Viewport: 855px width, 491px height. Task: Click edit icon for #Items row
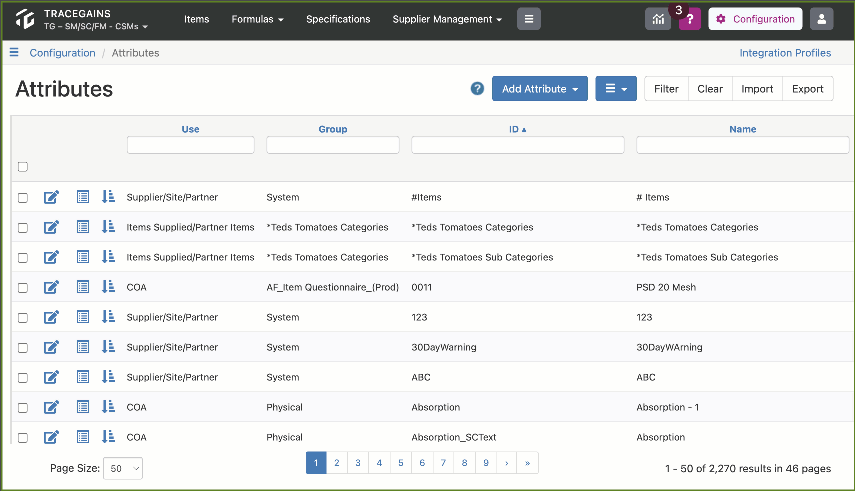(51, 197)
